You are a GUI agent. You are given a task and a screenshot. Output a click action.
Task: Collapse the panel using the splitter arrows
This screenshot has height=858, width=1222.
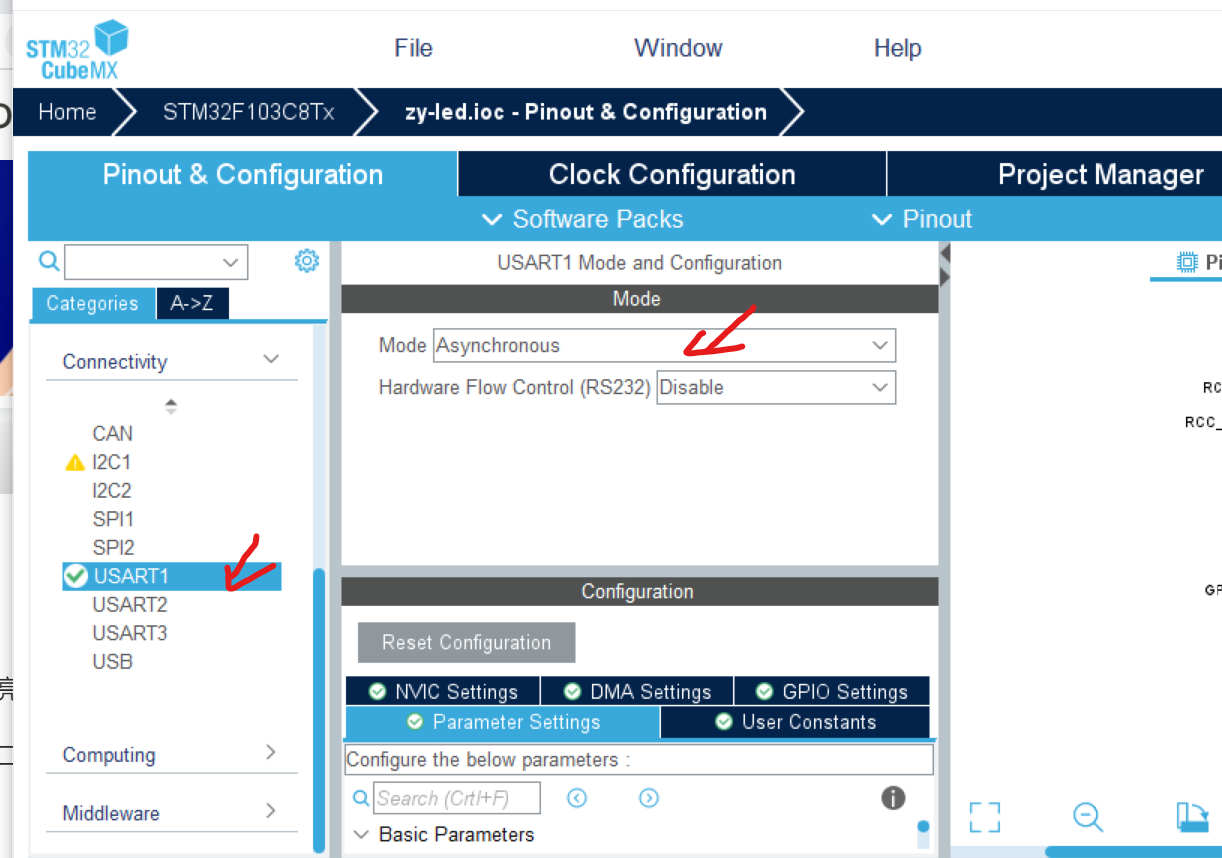pyautogui.click(x=945, y=266)
